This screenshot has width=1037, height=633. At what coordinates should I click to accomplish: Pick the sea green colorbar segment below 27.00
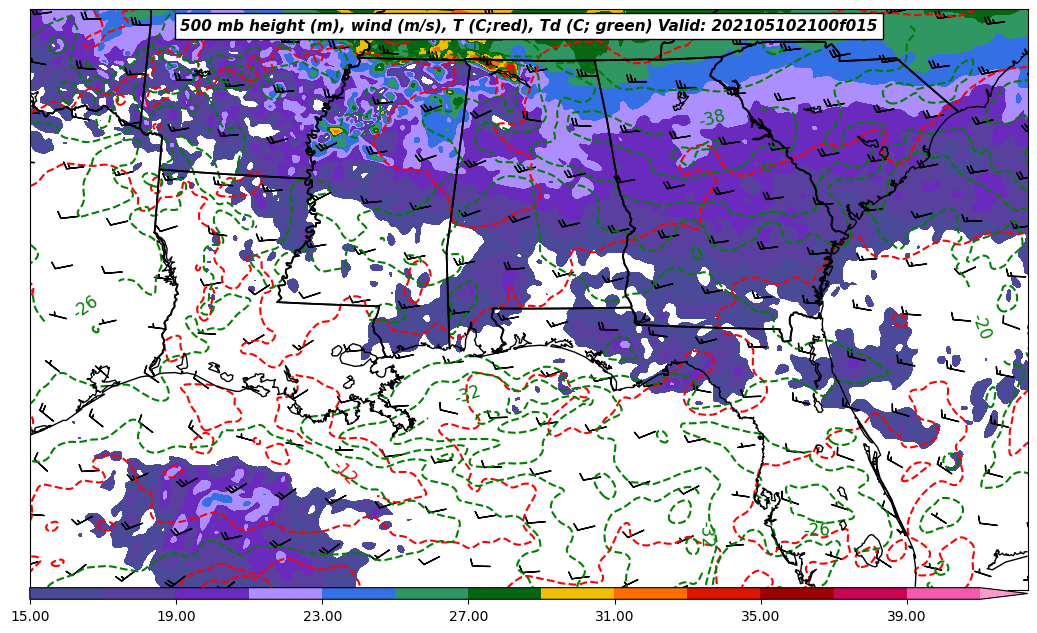point(432,593)
